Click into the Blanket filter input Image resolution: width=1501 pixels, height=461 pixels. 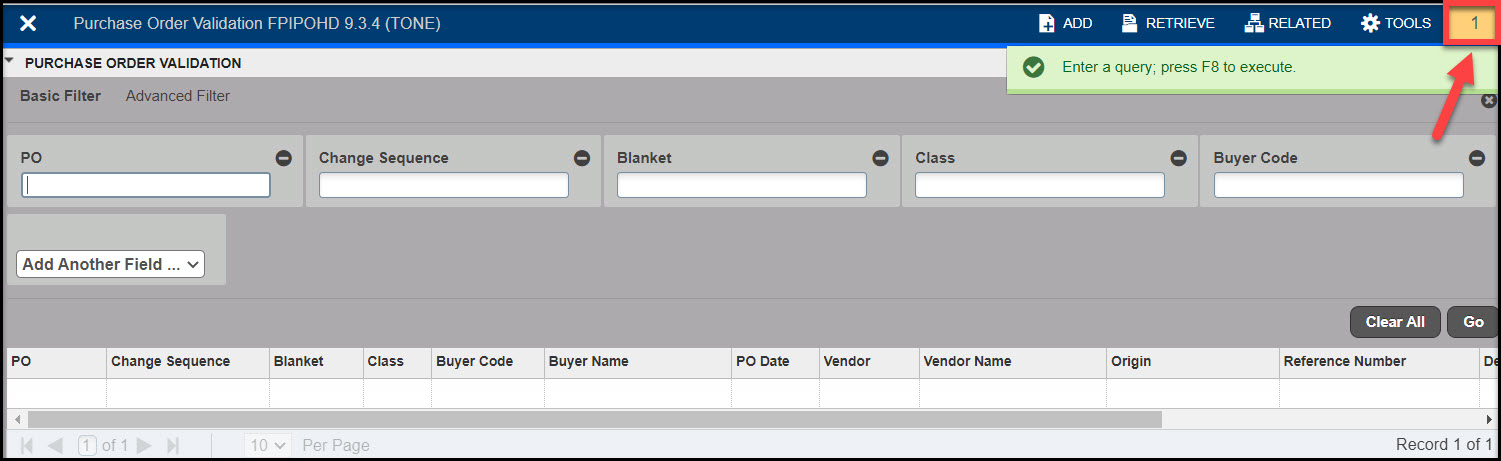pos(742,185)
